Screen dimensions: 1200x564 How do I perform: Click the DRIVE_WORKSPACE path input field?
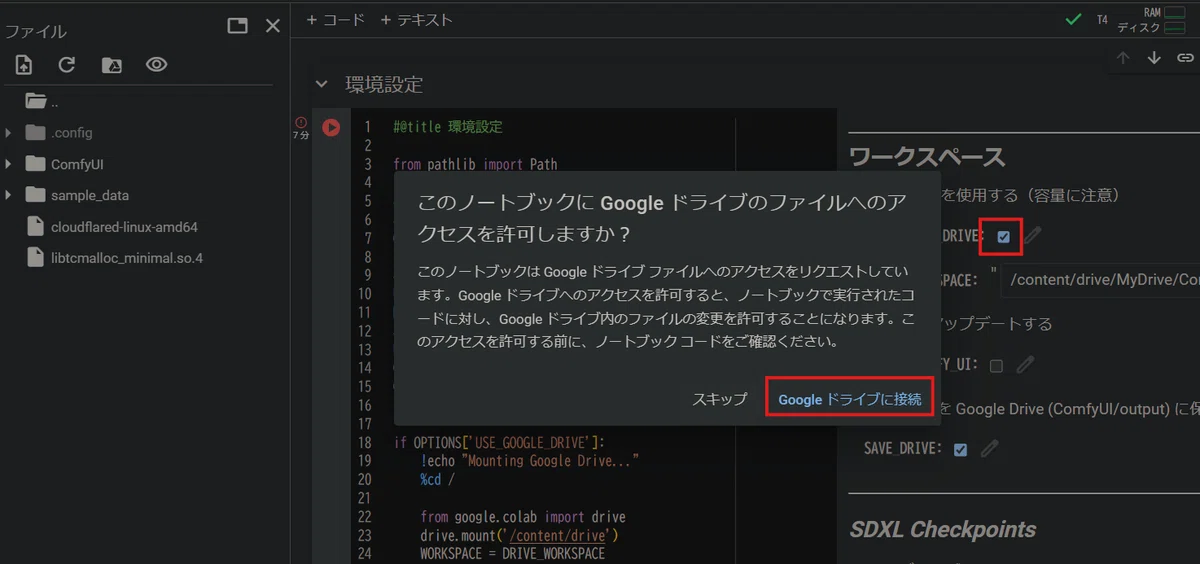[x=1101, y=280]
